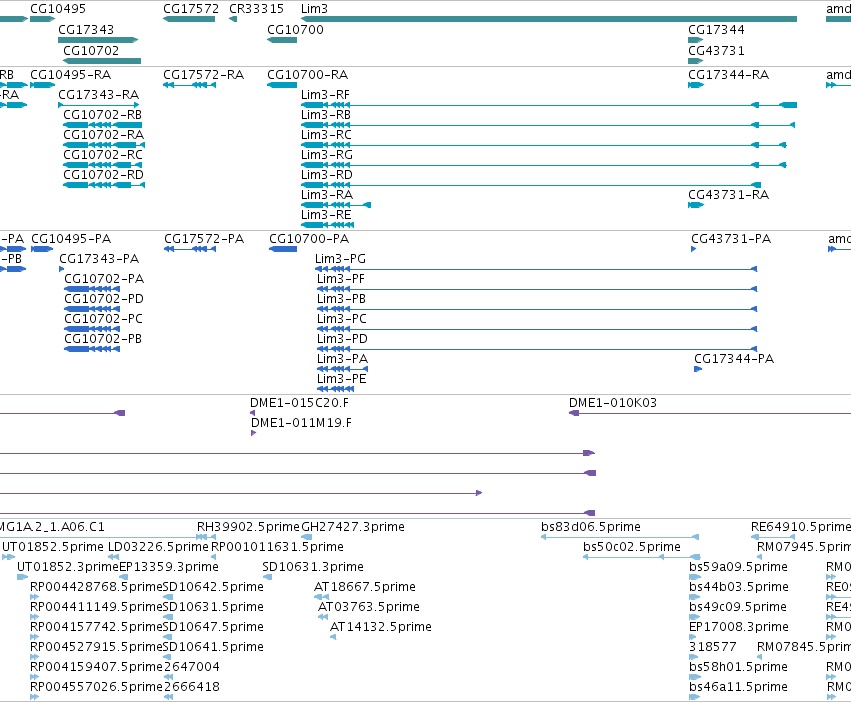Select the bs46a11.5prime EST label
The width and height of the screenshot is (851, 702).
pyautogui.click(x=739, y=687)
